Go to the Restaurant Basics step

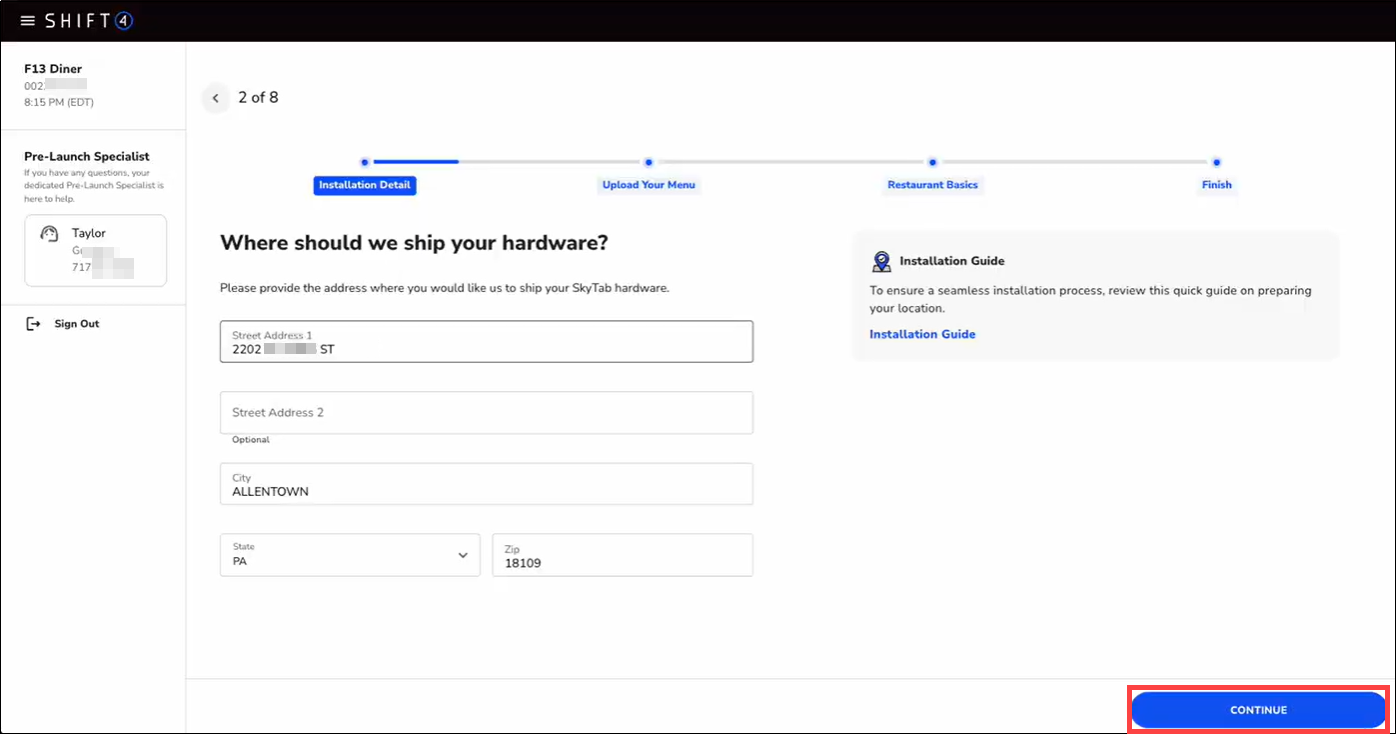[932, 185]
